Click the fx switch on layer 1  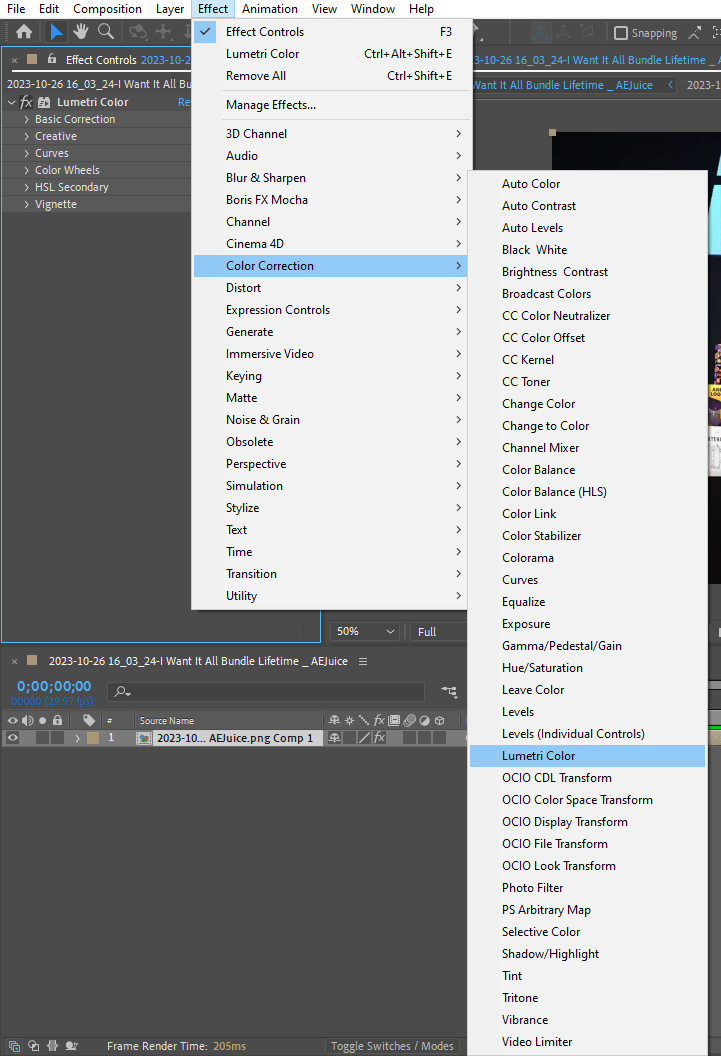pos(380,737)
